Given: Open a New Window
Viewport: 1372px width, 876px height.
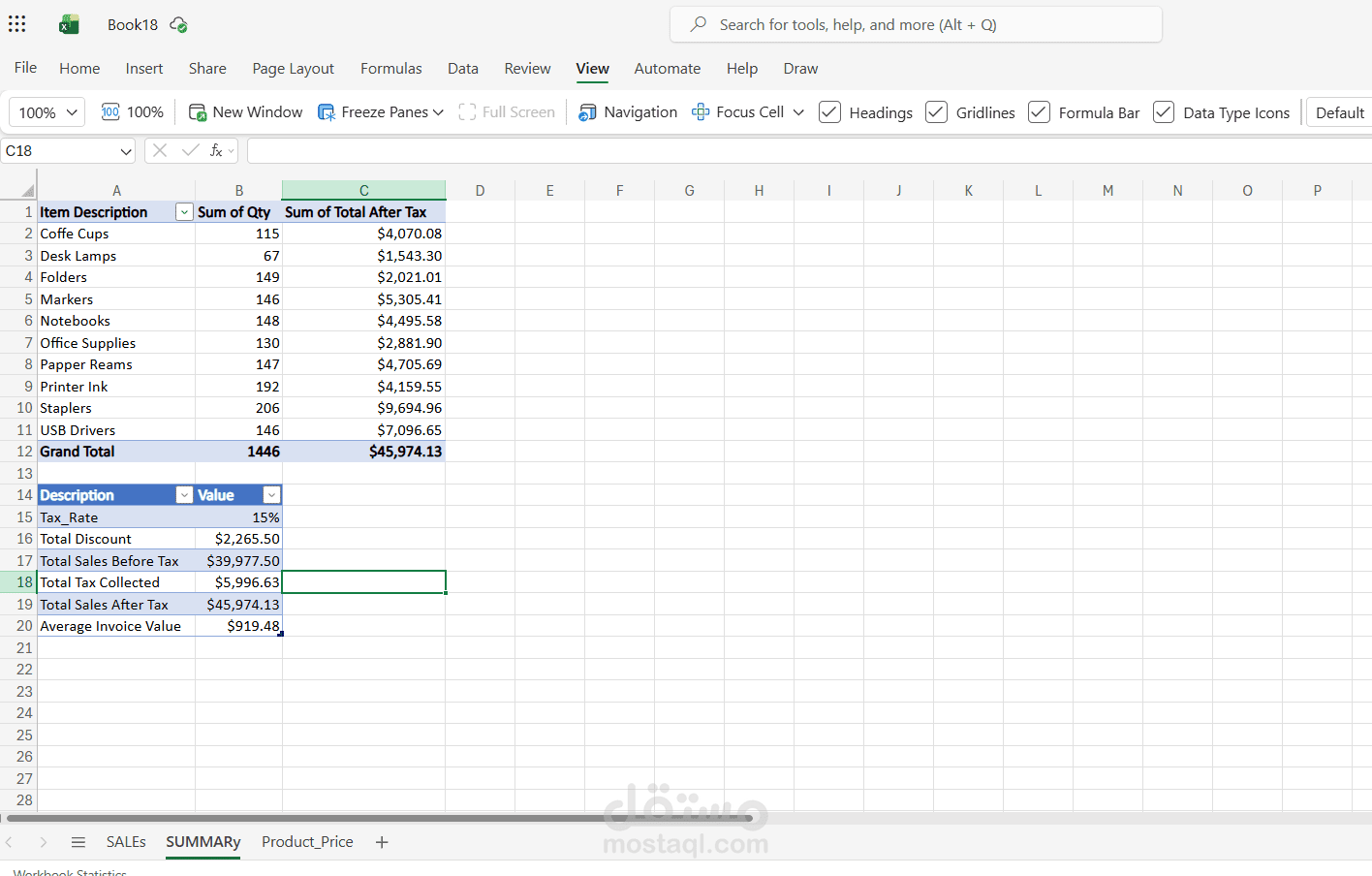Looking at the screenshot, I should click(245, 112).
